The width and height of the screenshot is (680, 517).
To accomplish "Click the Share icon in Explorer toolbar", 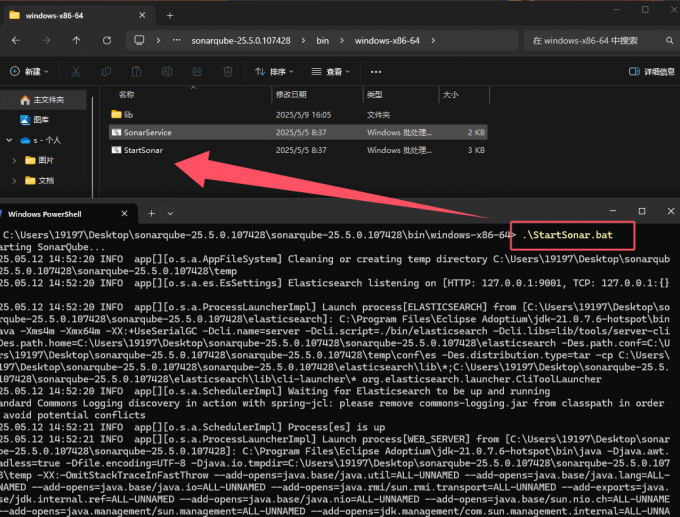I will 197,72.
